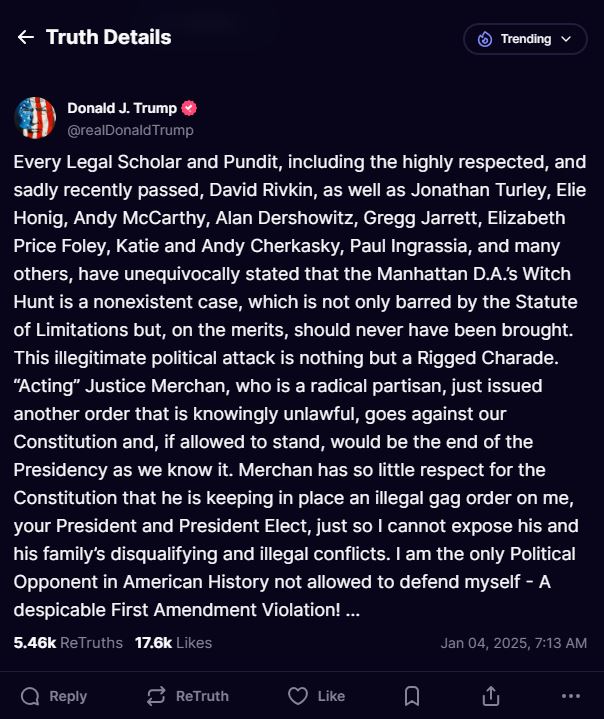604x719 pixels.
Task: Click the Reply text label
Action: (68, 696)
